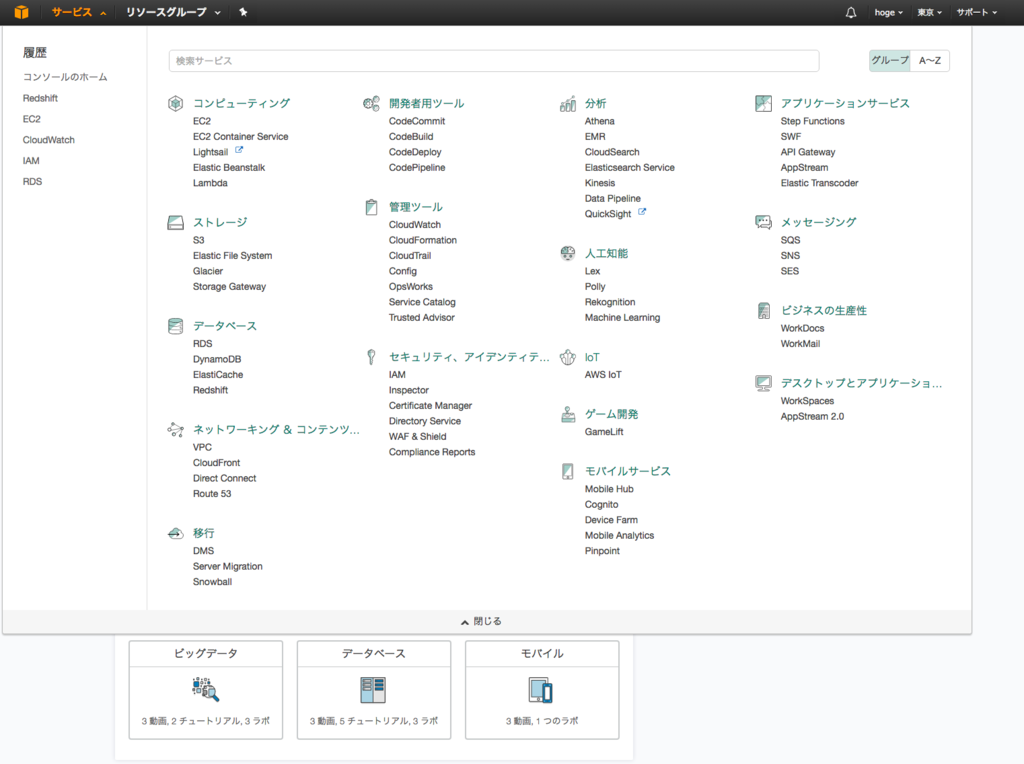This screenshot has height=764, width=1024.
Task: Collapse the panel with 閉じる
Action: (481, 622)
